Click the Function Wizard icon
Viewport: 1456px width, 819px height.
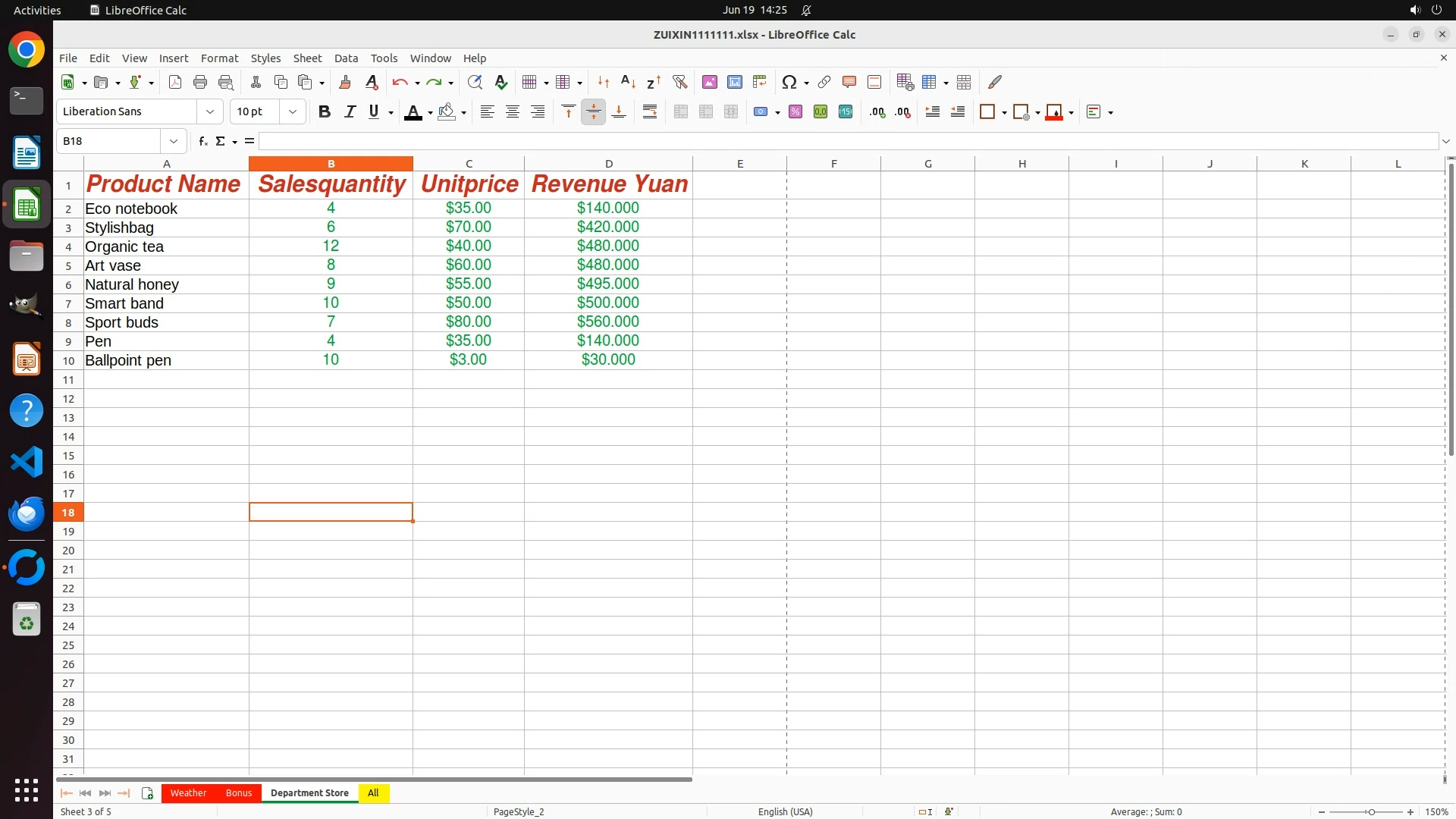click(202, 141)
